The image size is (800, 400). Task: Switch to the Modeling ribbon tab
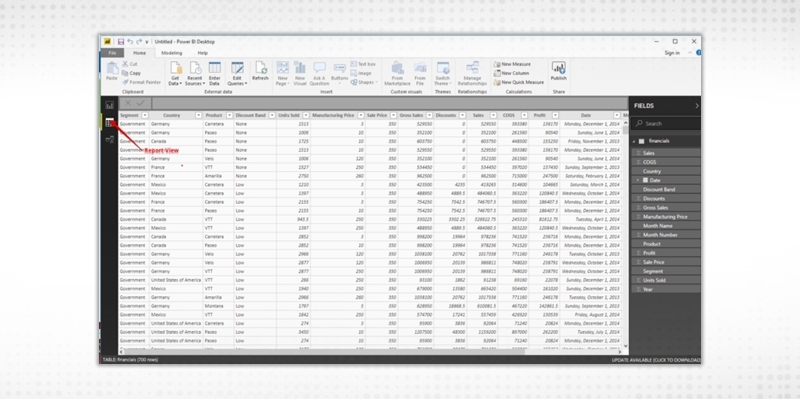(x=171, y=53)
